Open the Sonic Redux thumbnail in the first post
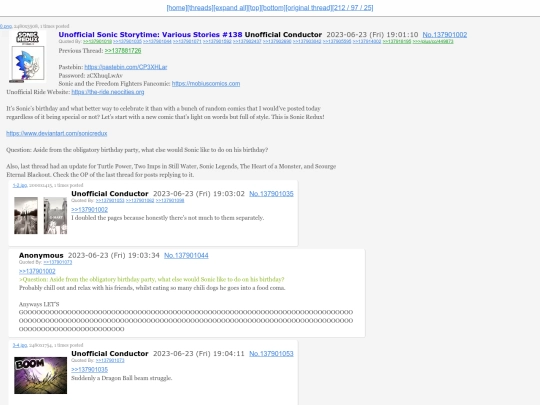This screenshot has width=540, height=405. click(x=28, y=57)
